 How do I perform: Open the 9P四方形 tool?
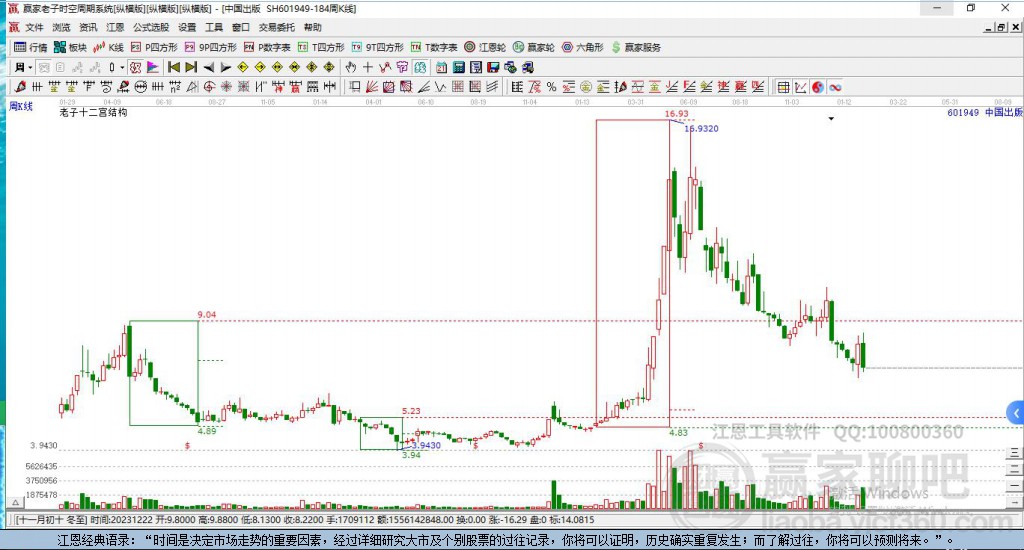(x=210, y=47)
